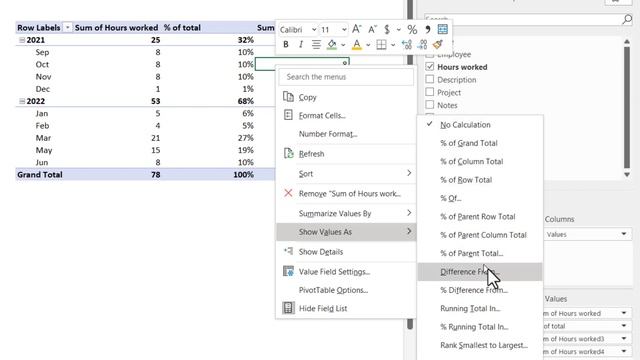Viewport: 640px width, 360px height.
Task: Choose % of Parent Total option
Action: 480,253
